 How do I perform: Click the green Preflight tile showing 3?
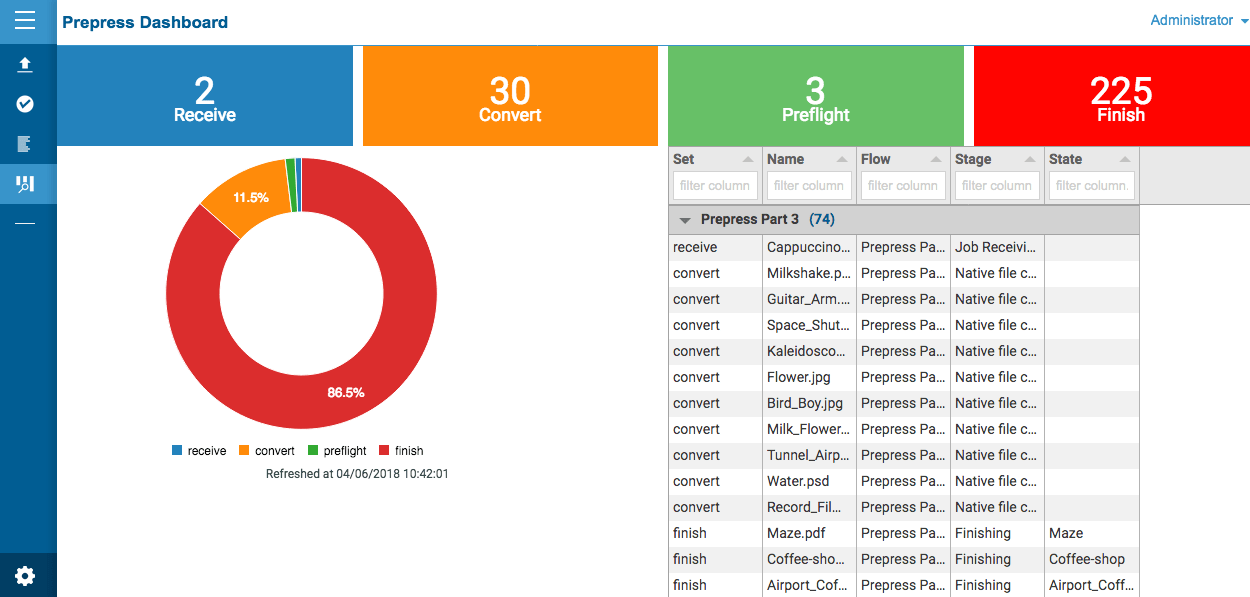coord(815,96)
